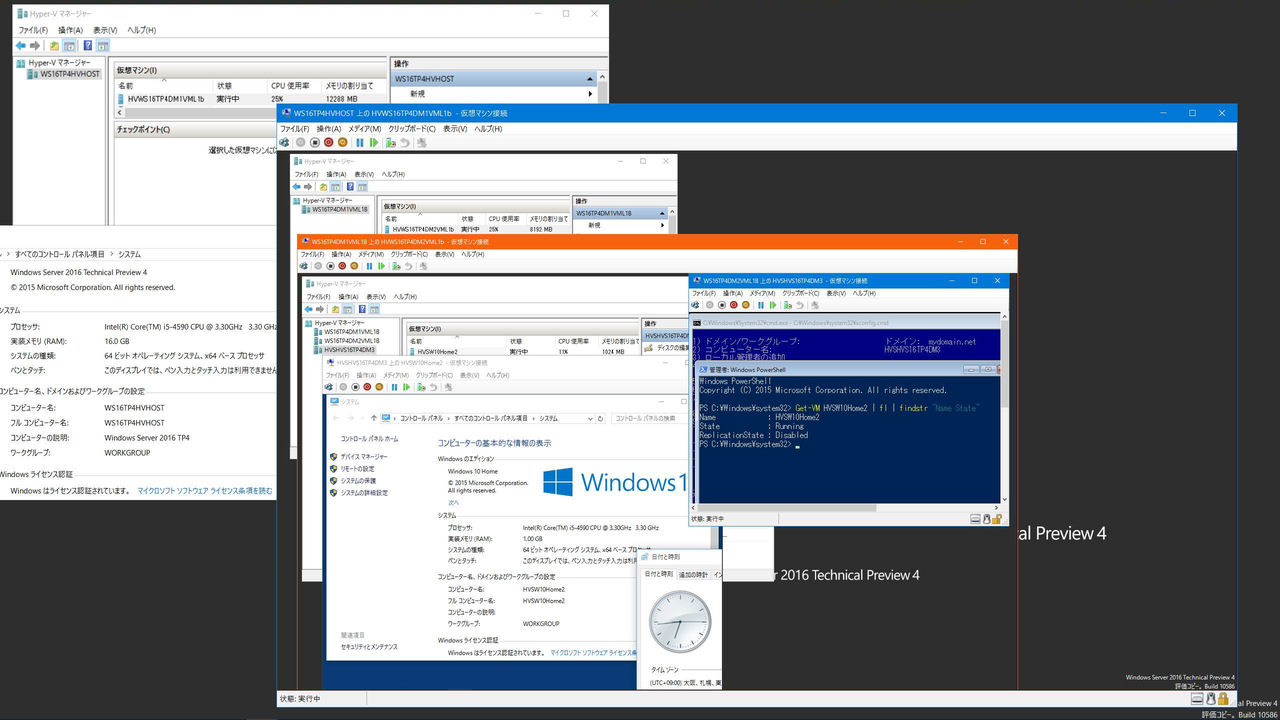1280x720 pixels.
Task: Collapse WS16TP4HVHOST actions section in host manager
Action: pos(590,79)
